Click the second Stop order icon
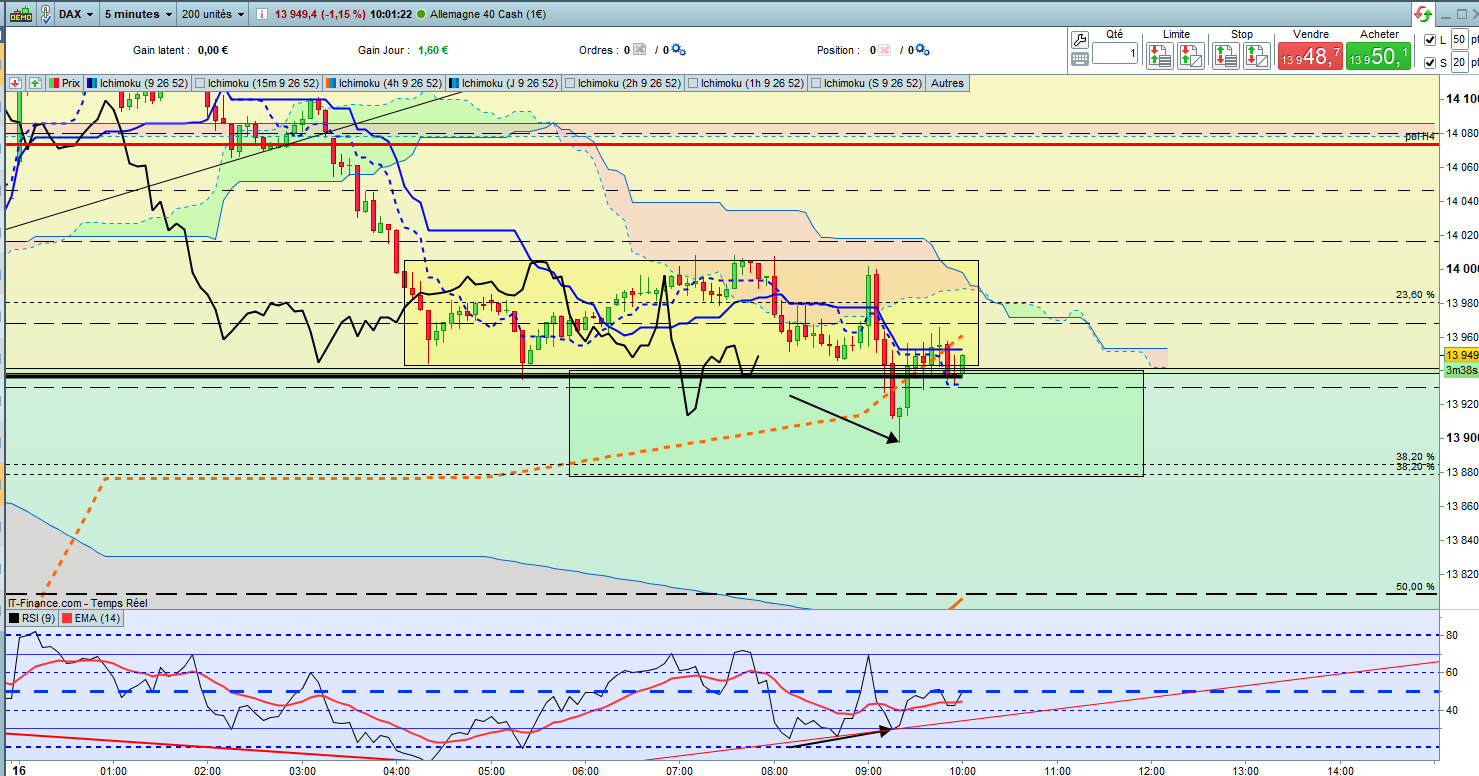 1256,55
